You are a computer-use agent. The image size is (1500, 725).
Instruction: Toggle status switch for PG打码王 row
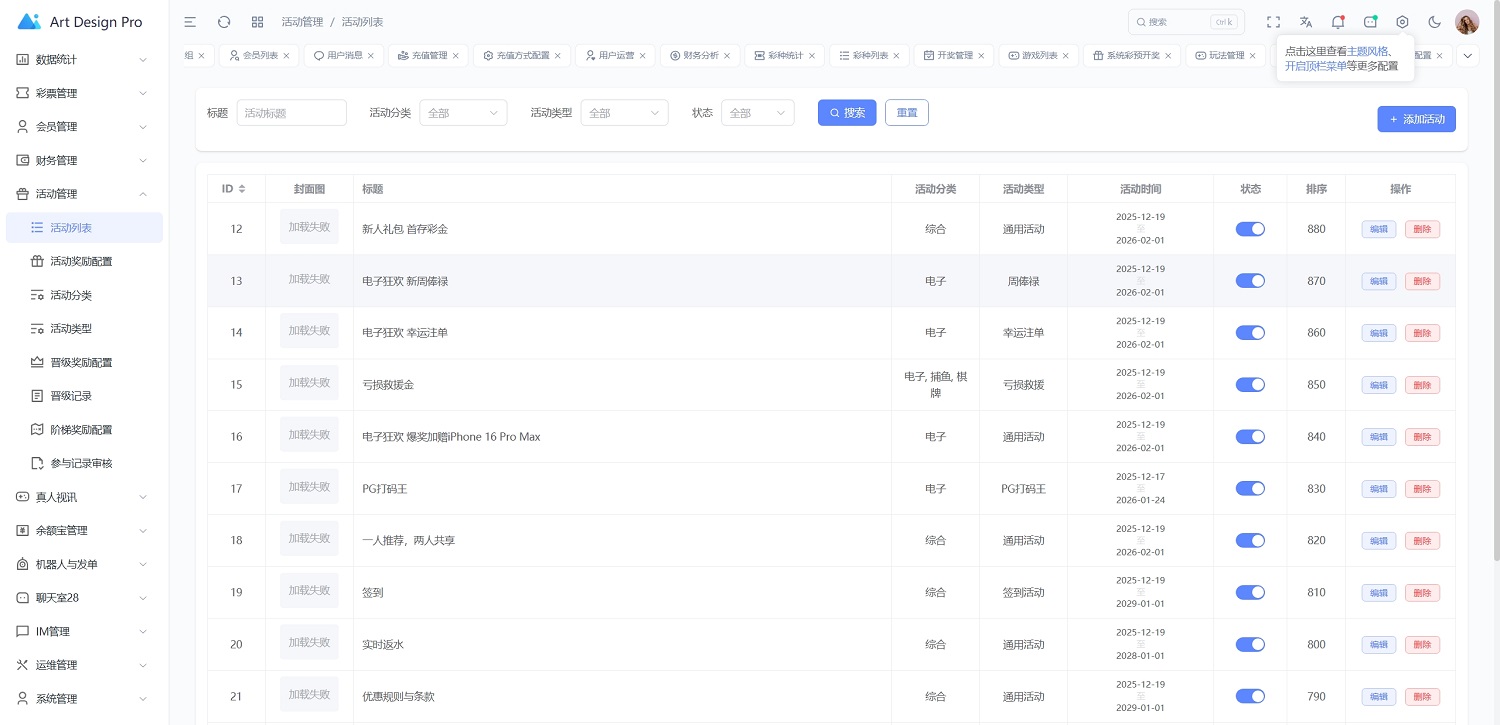pyautogui.click(x=1250, y=489)
